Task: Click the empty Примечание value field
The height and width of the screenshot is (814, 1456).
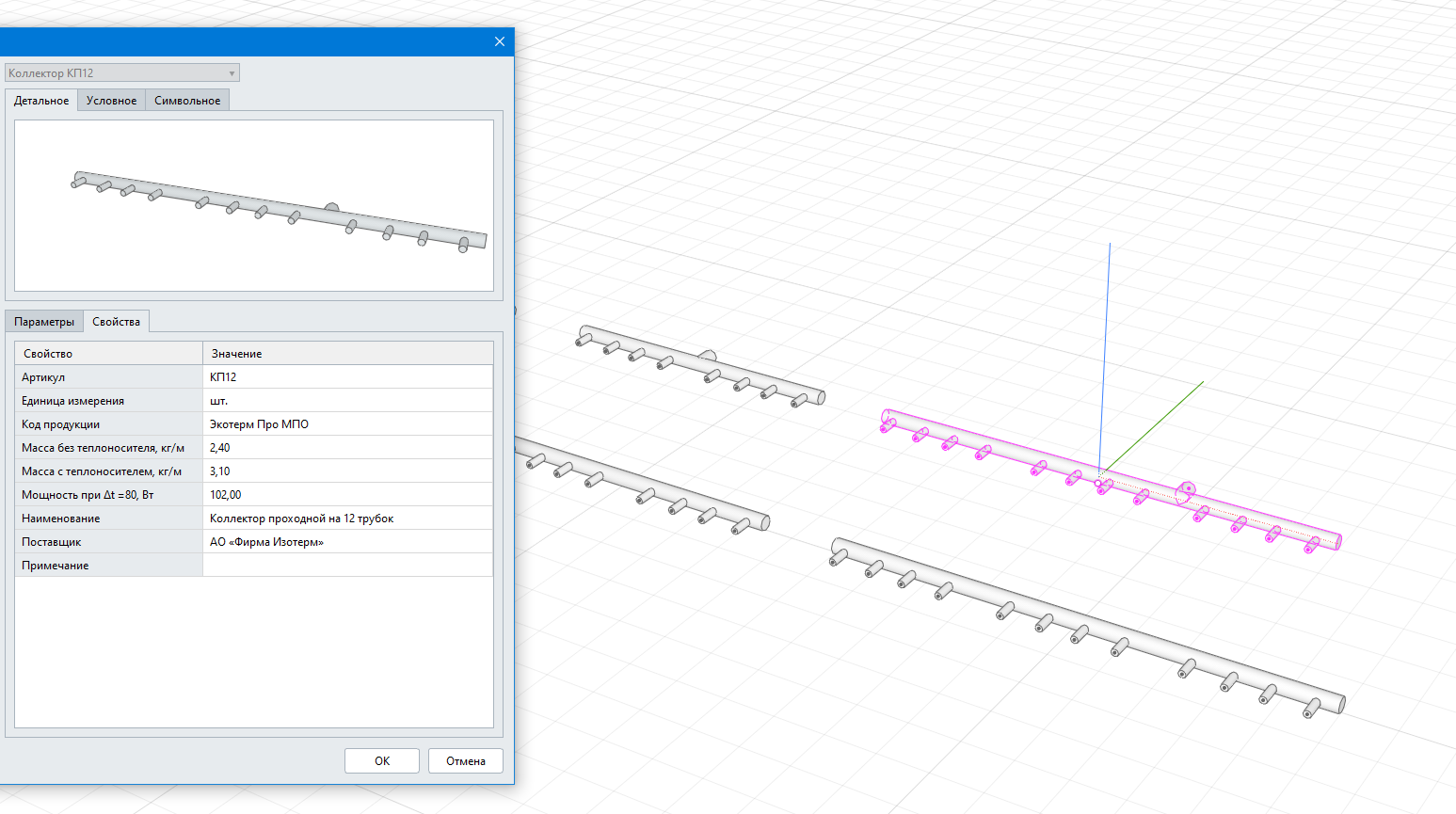Action: pos(346,566)
